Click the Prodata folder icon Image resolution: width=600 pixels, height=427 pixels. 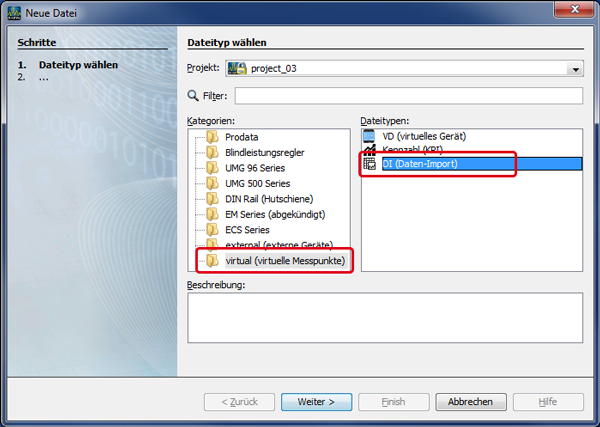click(x=212, y=137)
